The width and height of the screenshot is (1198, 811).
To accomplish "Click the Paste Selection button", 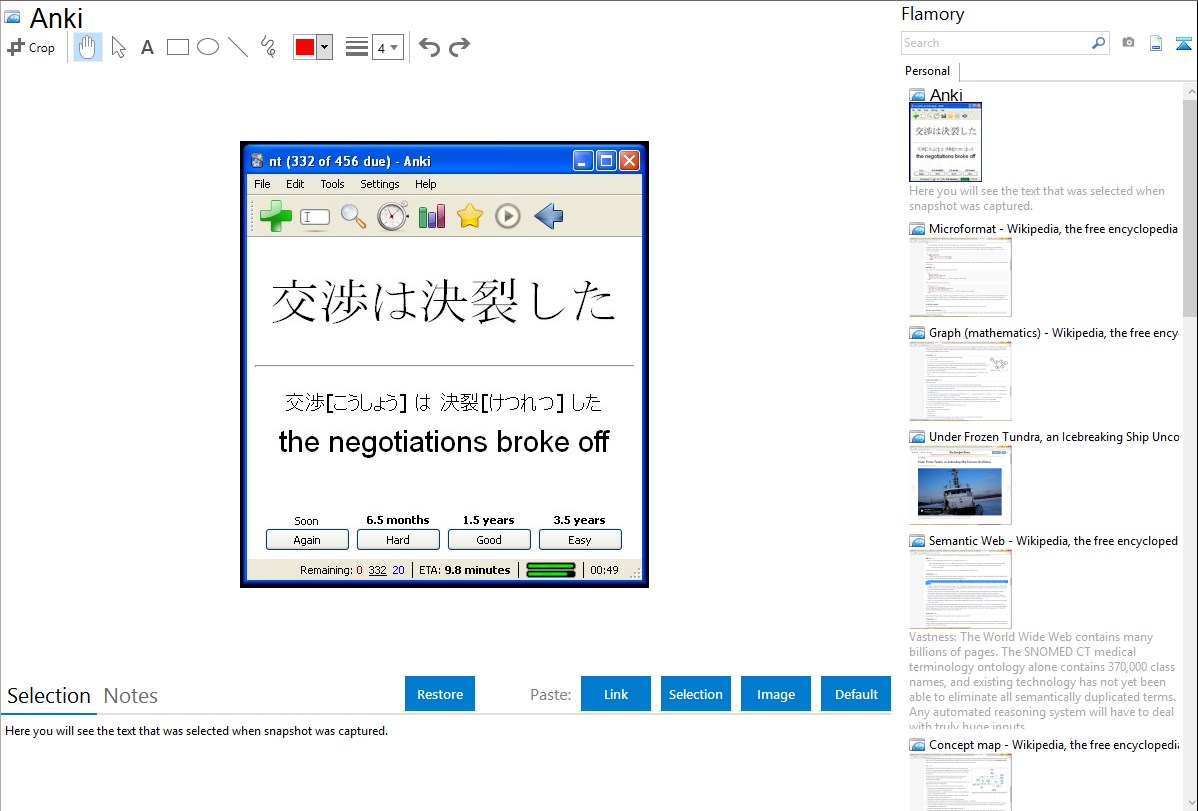I will pos(695,694).
